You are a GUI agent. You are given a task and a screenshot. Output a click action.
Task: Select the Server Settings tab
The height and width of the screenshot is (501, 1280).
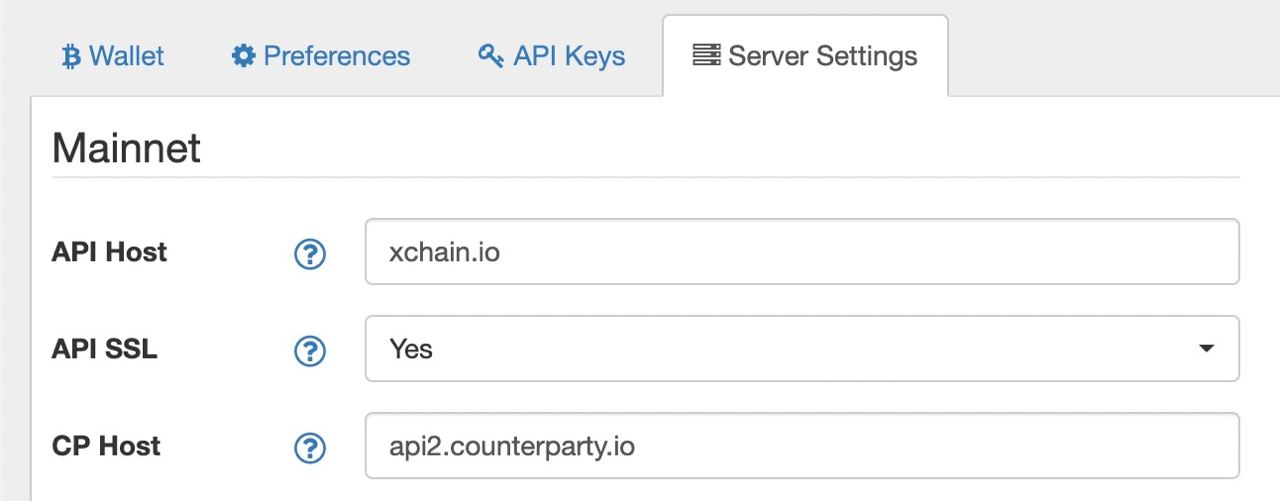805,56
